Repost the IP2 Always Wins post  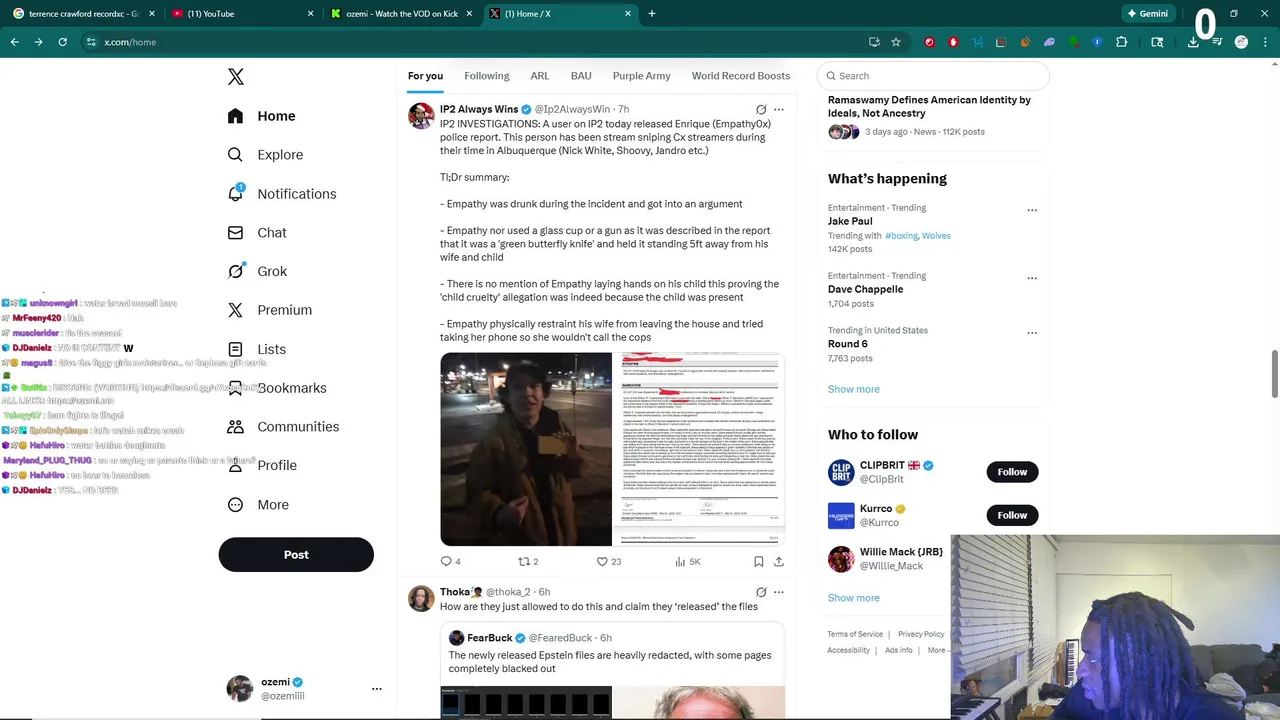pos(528,562)
